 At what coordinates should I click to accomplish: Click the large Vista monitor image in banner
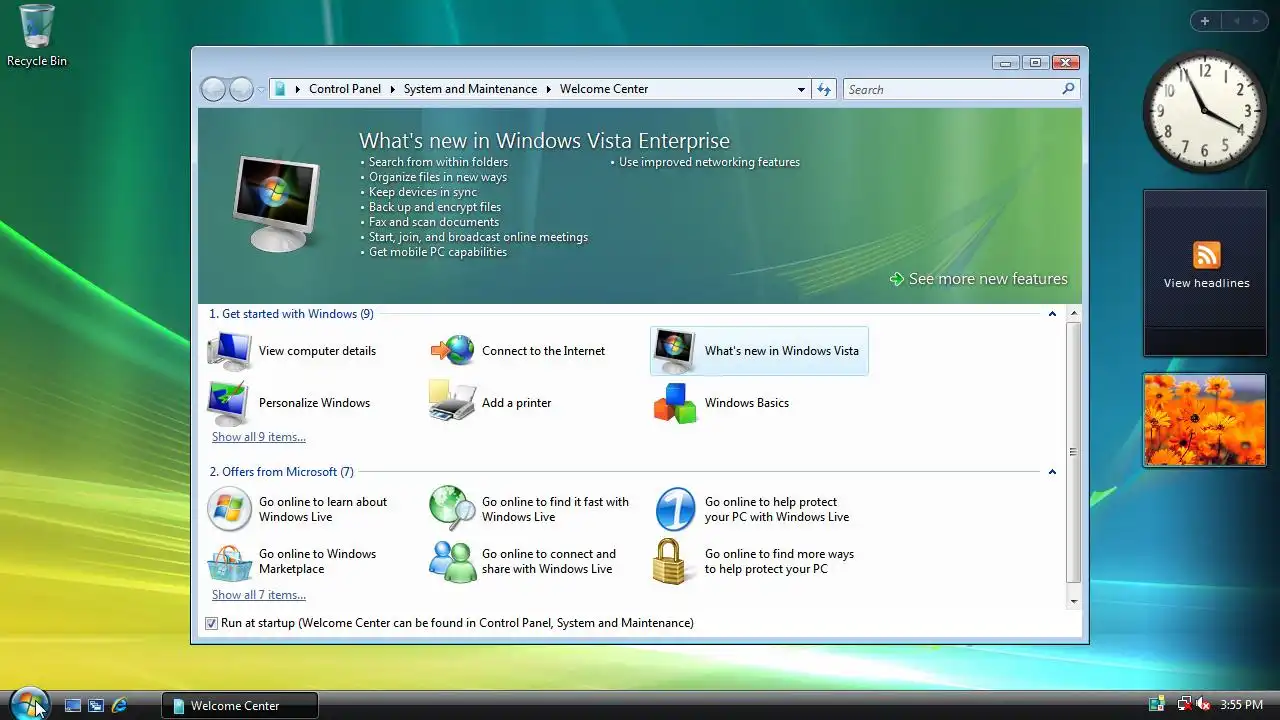click(x=275, y=205)
